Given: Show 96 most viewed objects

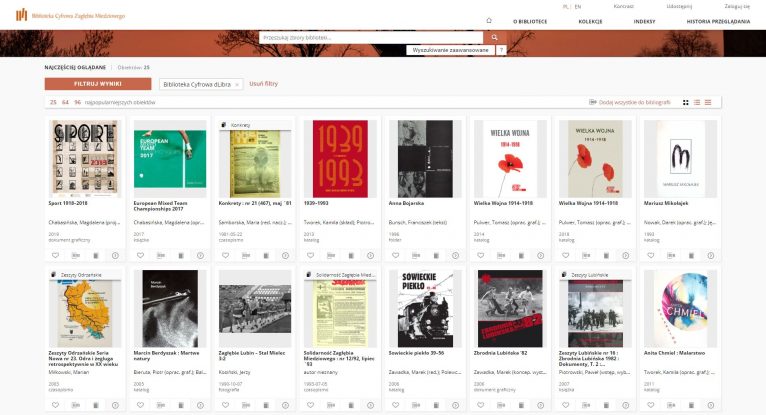Looking at the screenshot, I should coord(78,102).
